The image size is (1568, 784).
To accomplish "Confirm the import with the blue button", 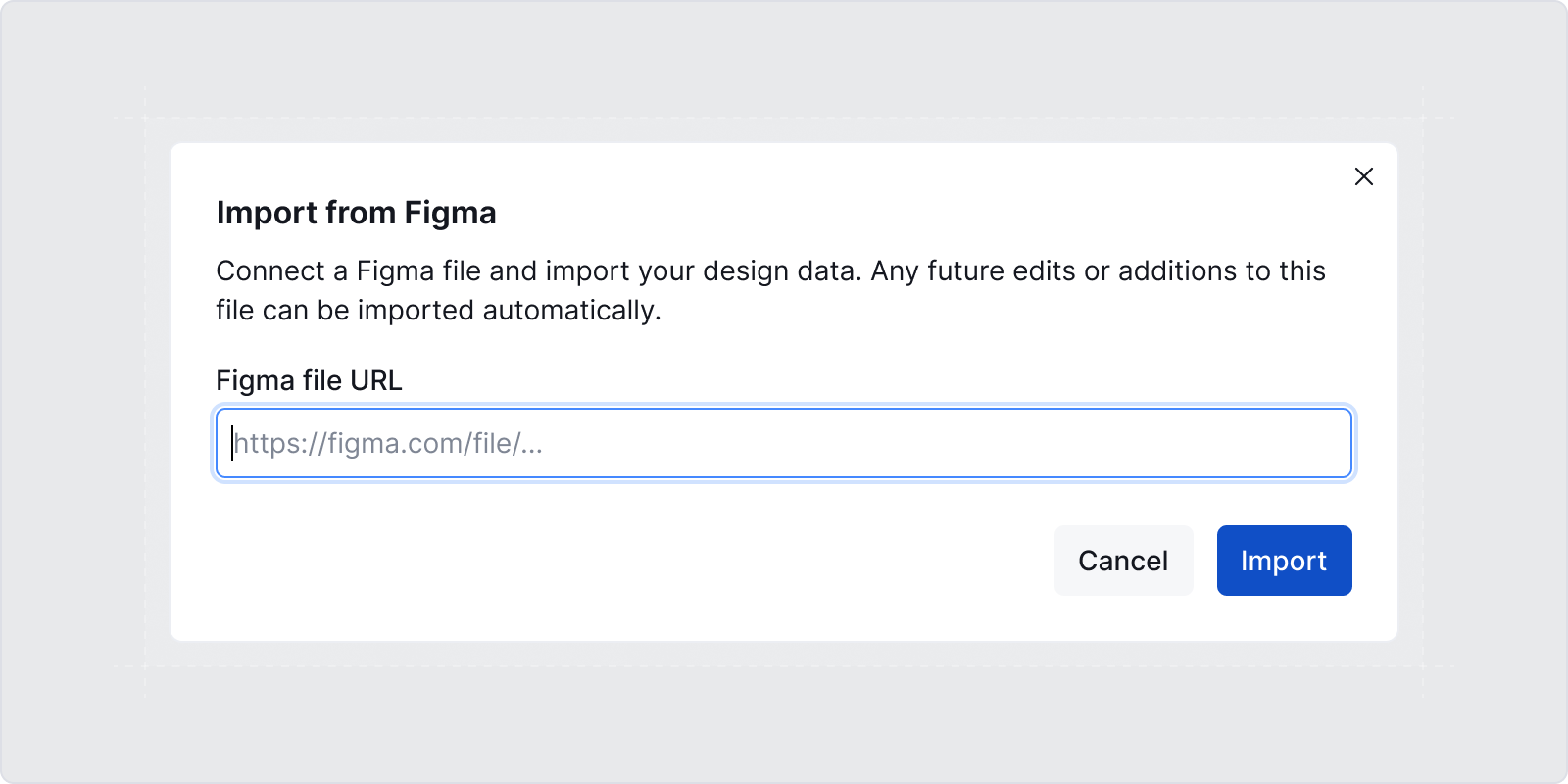I will coord(1284,560).
